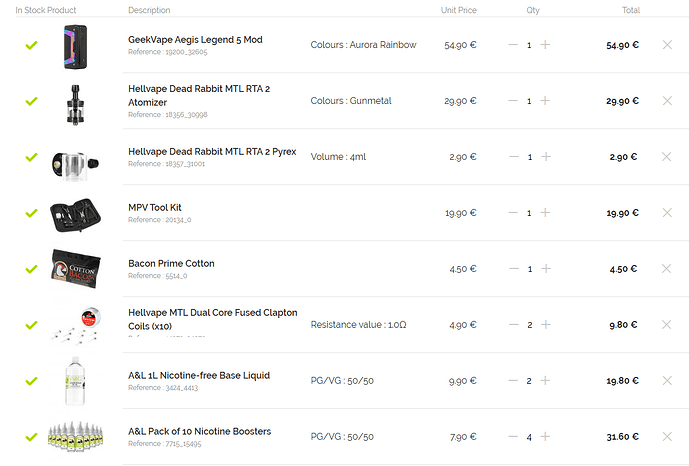Decrease quantity of A&L Pack of 10 Nicotine Boosters

click(513, 437)
